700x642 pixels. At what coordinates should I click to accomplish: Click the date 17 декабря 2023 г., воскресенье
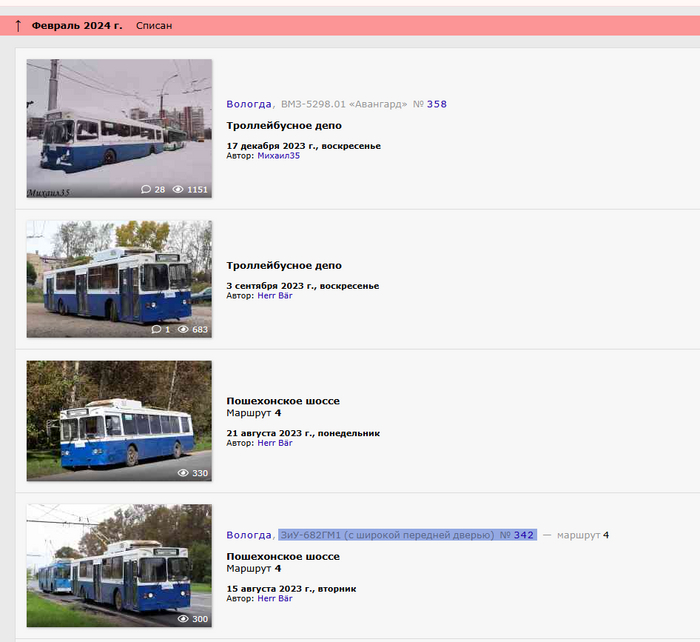(x=304, y=146)
